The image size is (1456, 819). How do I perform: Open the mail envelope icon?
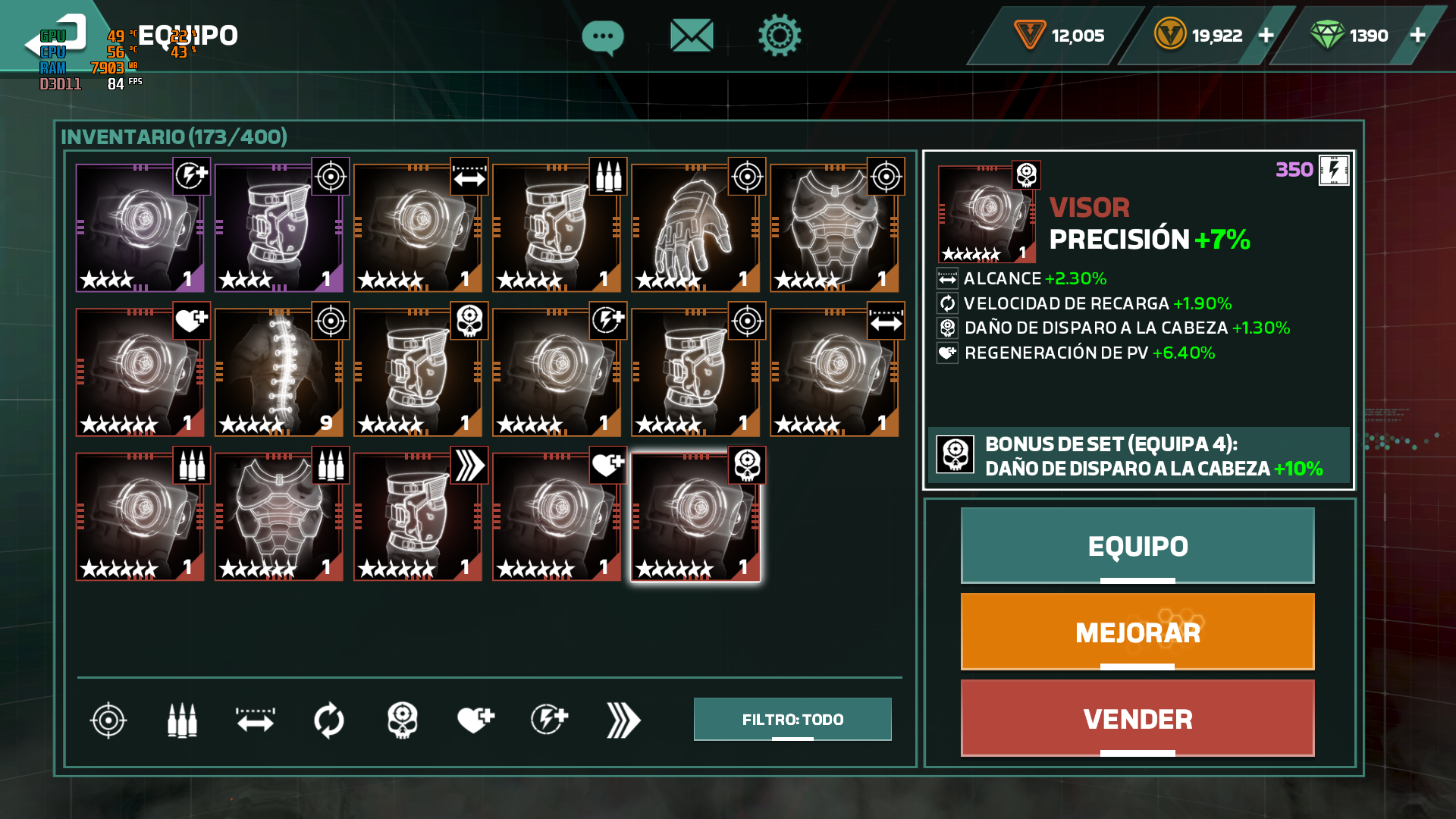tap(692, 36)
